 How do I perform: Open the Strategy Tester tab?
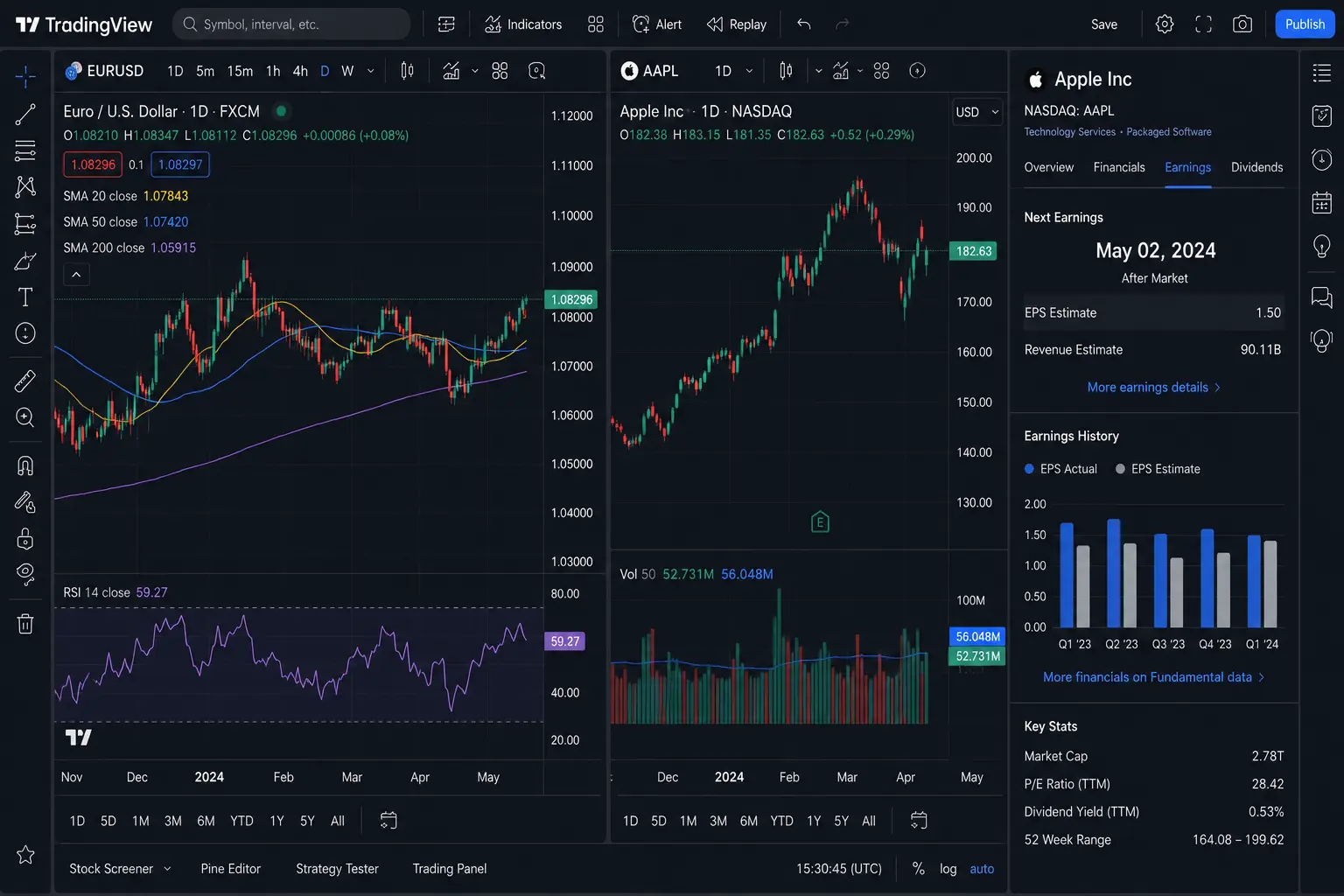[337, 869]
